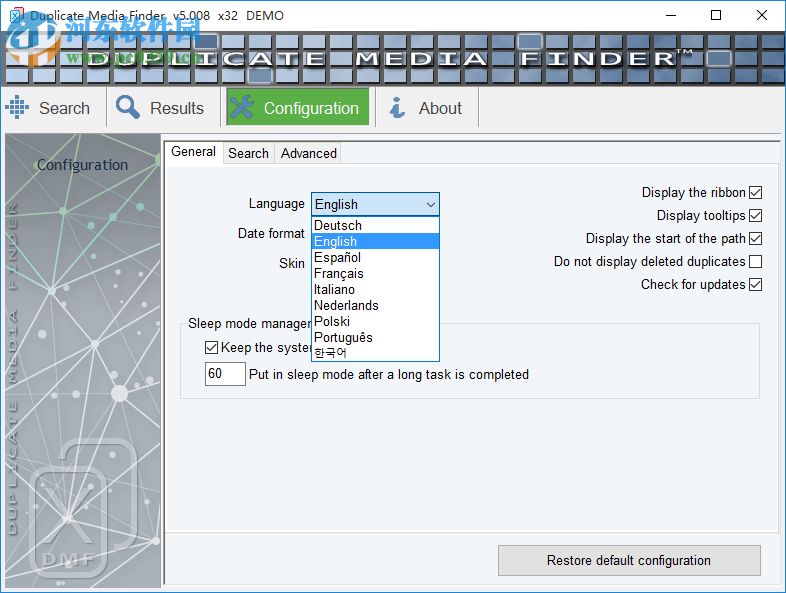This screenshot has width=786, height=593.
Task: Click the About info icon
Action: (x=398, y=107)
